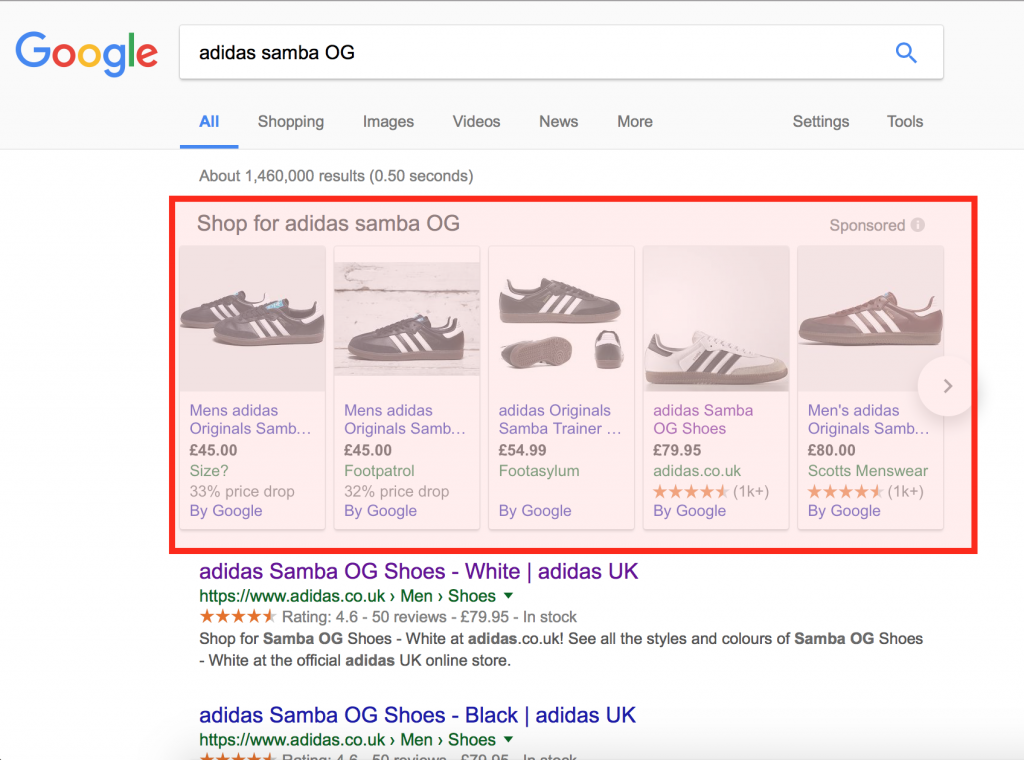The height and width of the screenshot is (760, 1024).
Task: Open the Scotts Menswear maroon shoe thumbnail
Action: (x=871, y=319)
